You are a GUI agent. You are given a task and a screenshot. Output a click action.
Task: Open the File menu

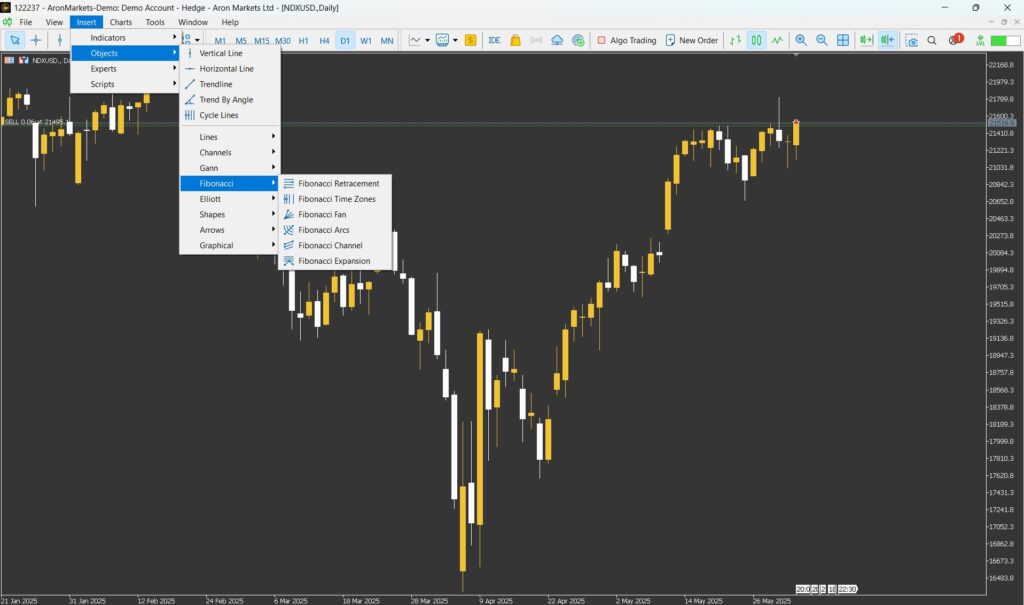pyautogui.click(x=25, y=22)
